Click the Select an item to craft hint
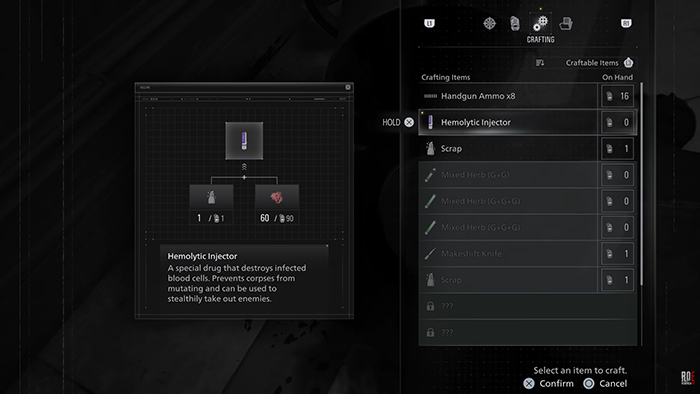The image size is (700, 394). [x=580, y=370]
